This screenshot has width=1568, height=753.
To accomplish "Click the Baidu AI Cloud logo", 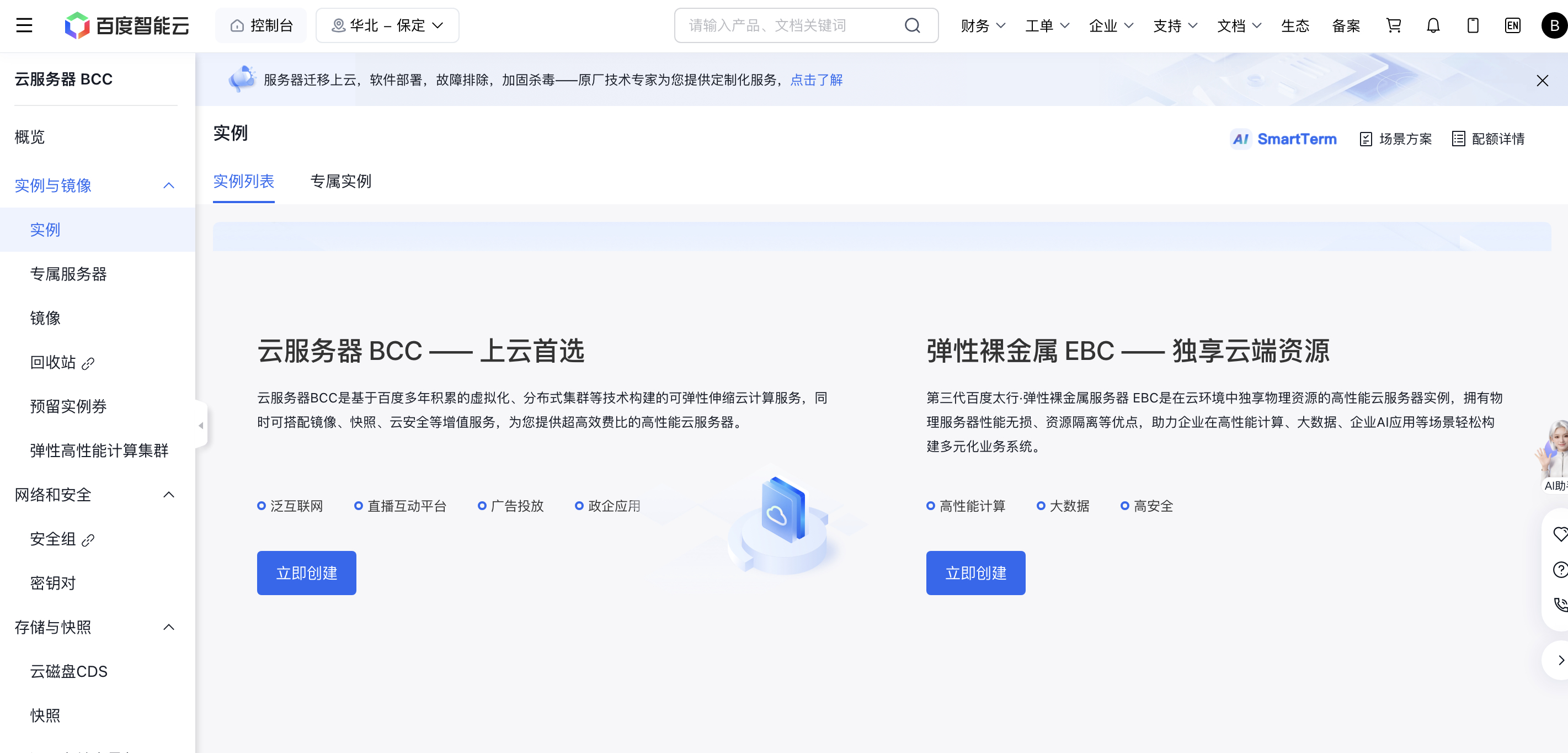I will (x=126, y=25).
